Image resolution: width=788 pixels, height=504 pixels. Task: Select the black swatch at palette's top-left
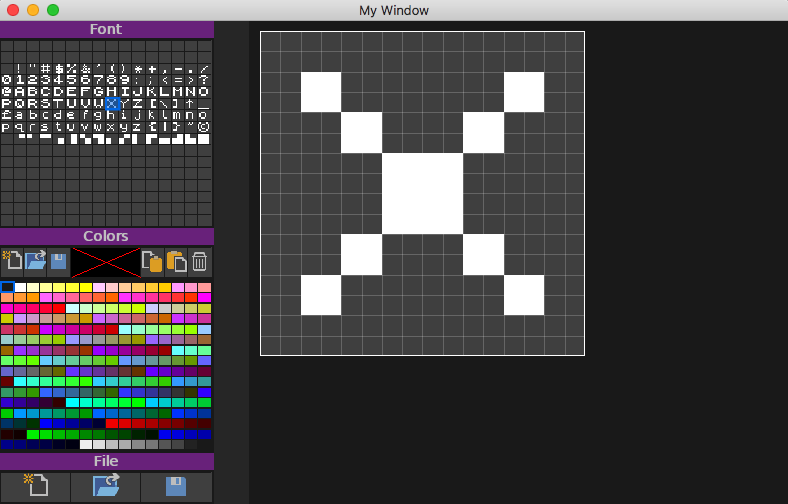tap(7, 287)
